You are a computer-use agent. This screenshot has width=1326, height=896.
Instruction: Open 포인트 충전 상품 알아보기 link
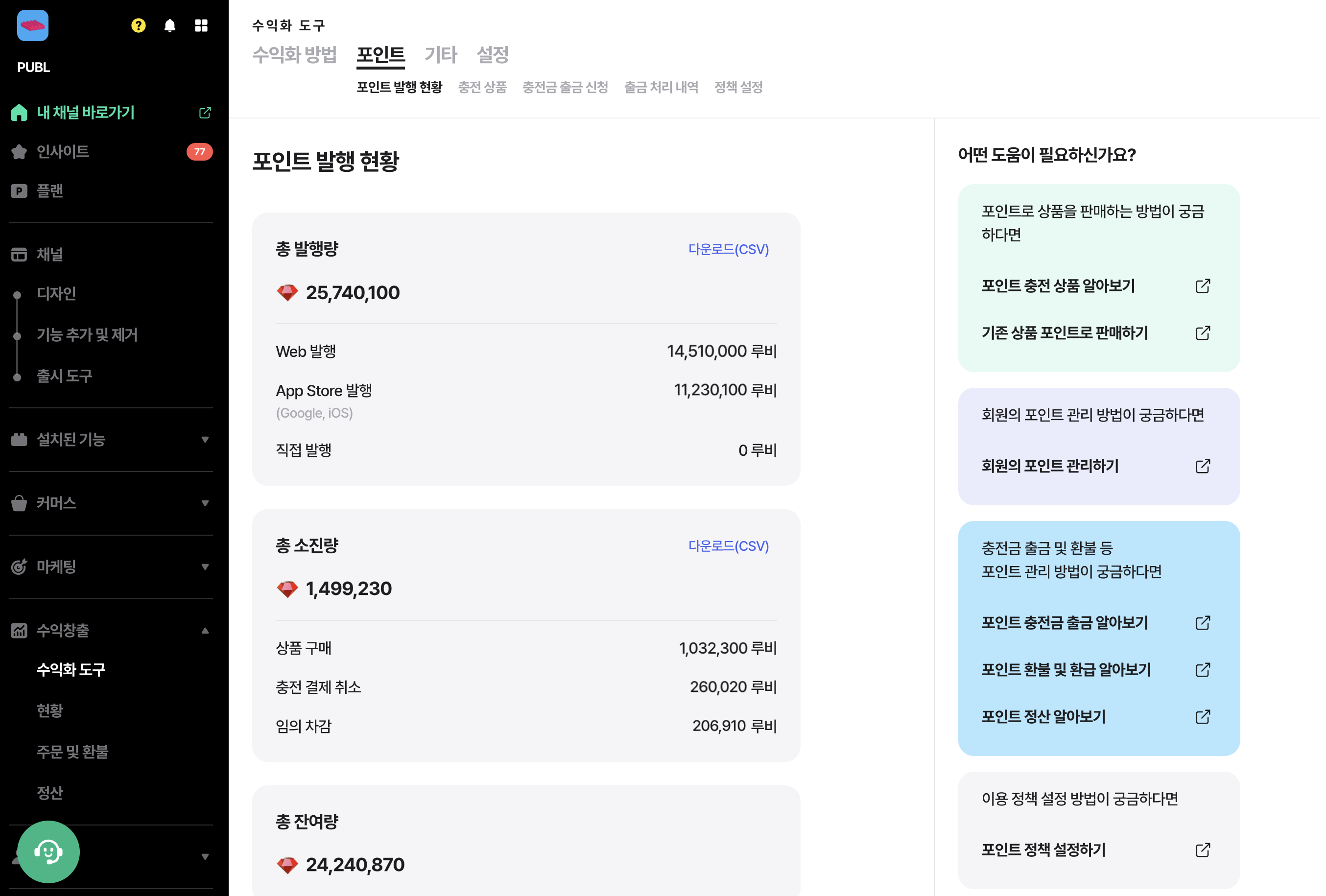pyautogui.click(x=1059, y=286)
